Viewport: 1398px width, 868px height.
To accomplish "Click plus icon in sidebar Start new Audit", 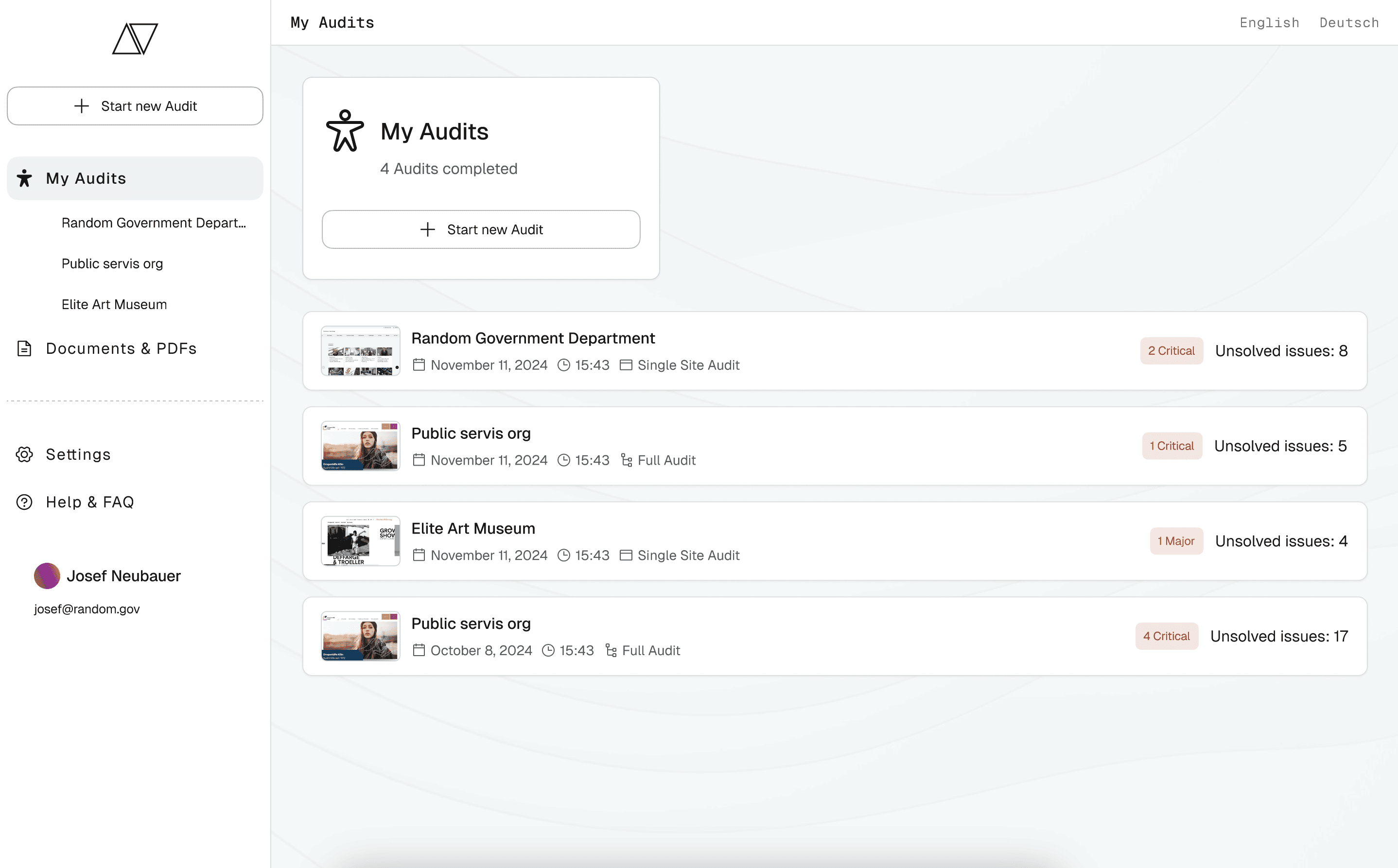I will coord(82,106).
